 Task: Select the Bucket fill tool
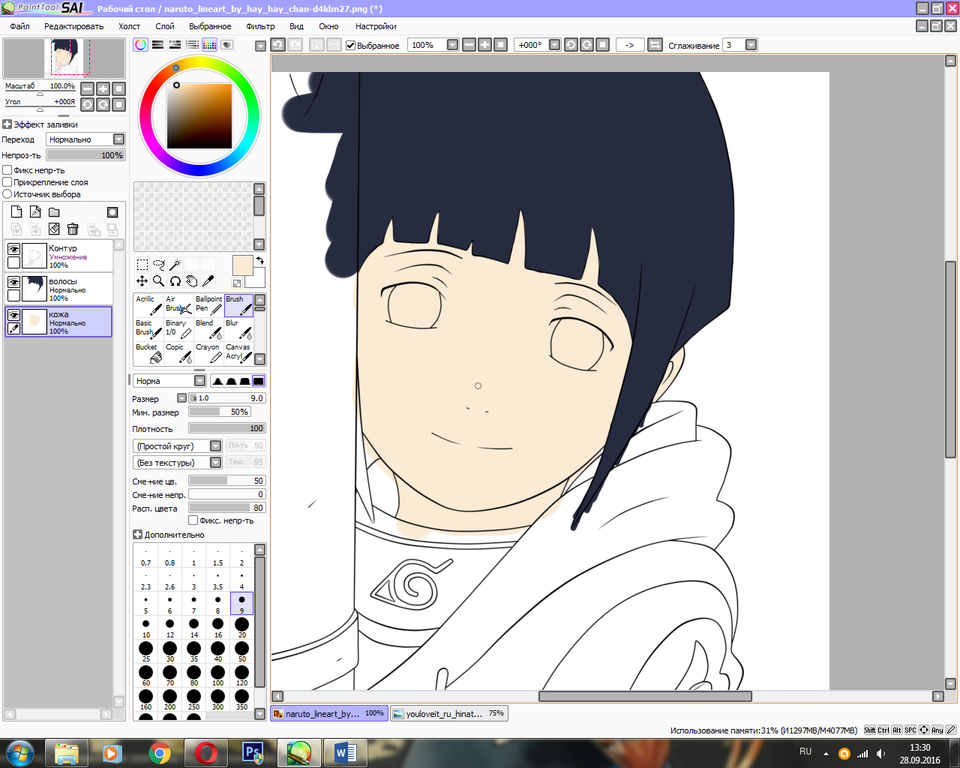(x=148, y=352)
